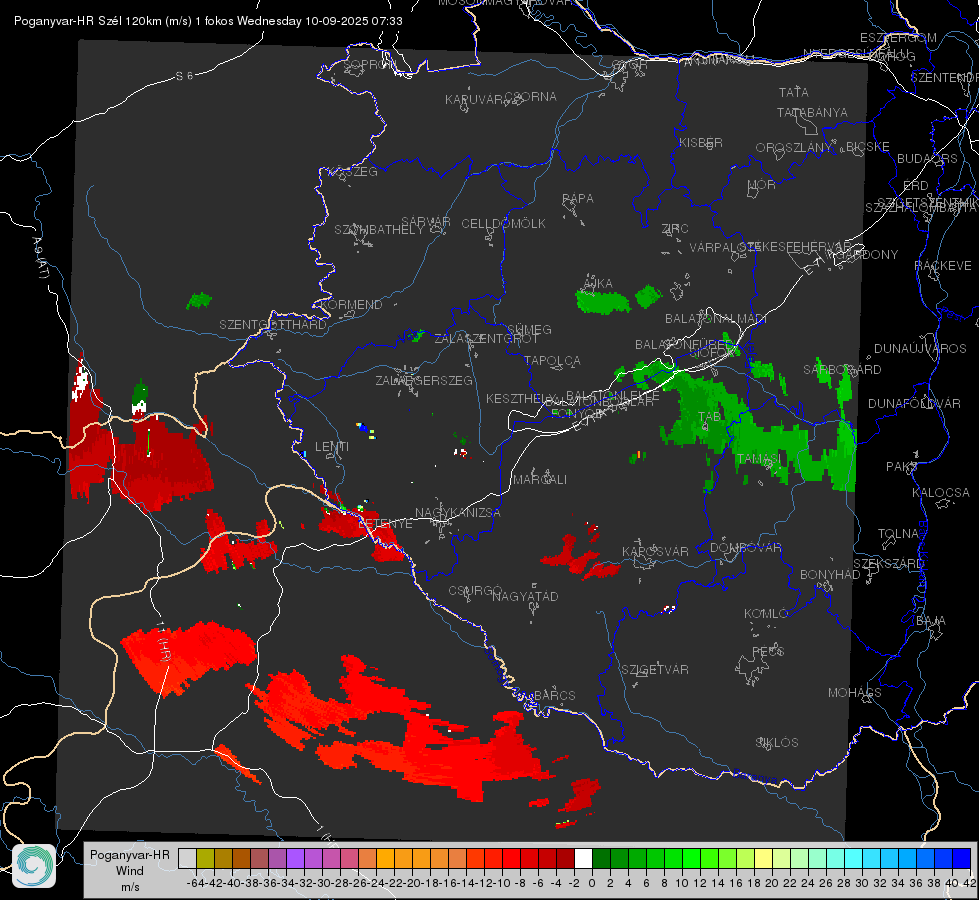Click the SZIGETVÁR label
Screen dimensions: 979x900
[654, 669]
